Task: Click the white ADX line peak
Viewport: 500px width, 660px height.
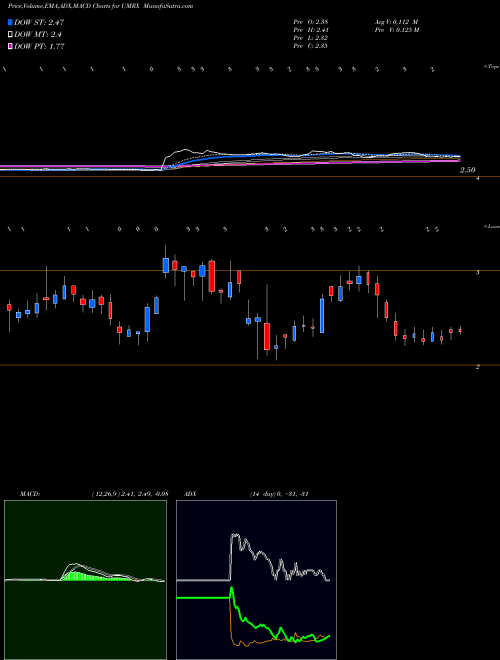Action: tap(234, 536)
